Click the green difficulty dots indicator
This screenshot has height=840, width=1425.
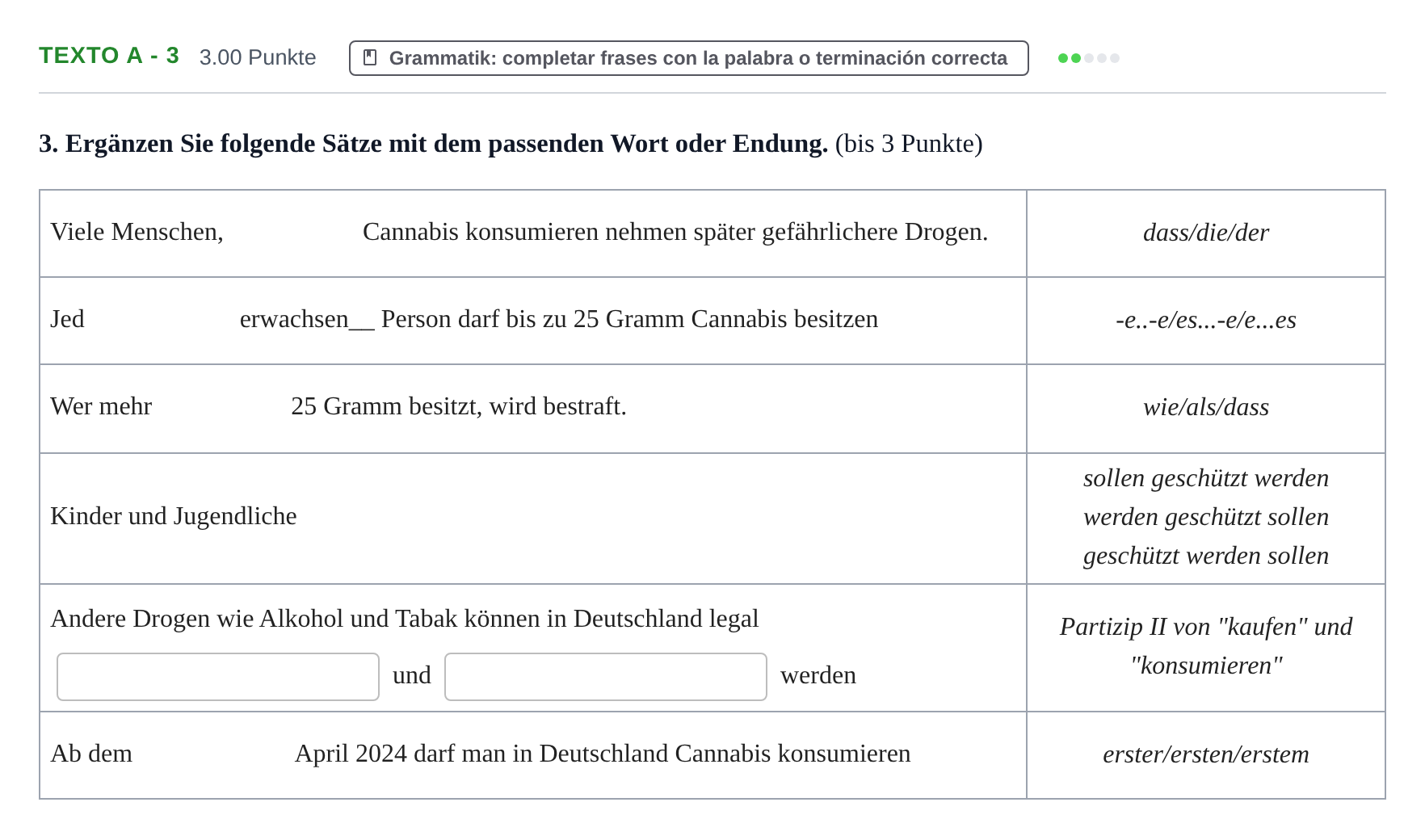click(1088, 58)
